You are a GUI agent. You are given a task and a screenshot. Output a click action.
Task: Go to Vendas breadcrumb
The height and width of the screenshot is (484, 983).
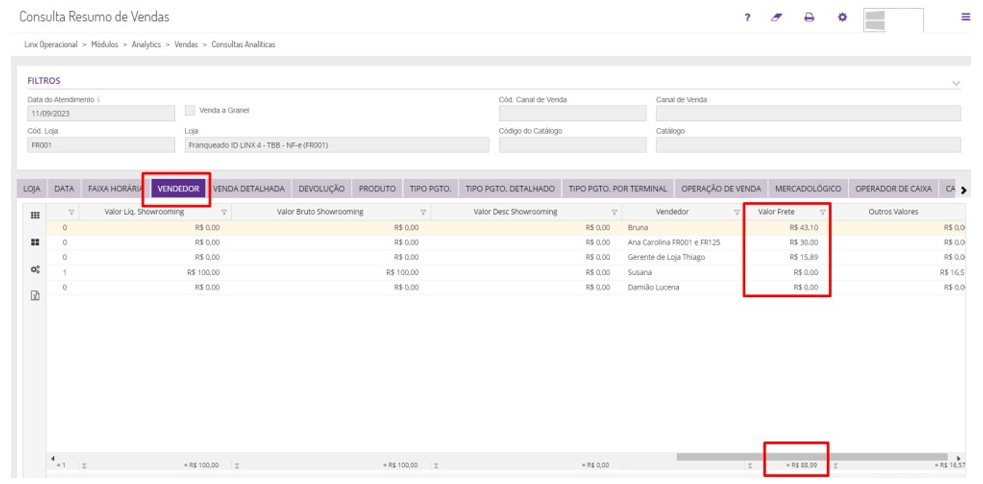186,45
